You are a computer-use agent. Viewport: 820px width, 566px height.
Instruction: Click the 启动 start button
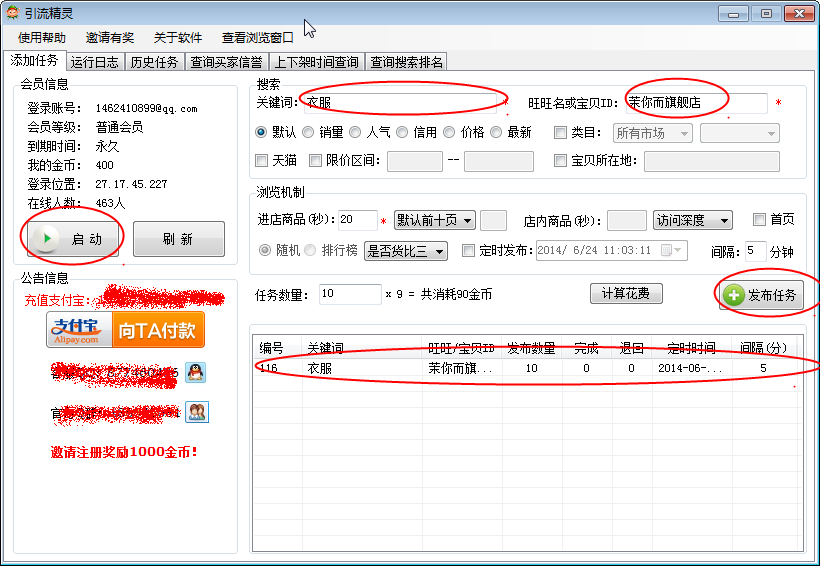[x=73, y=239]
